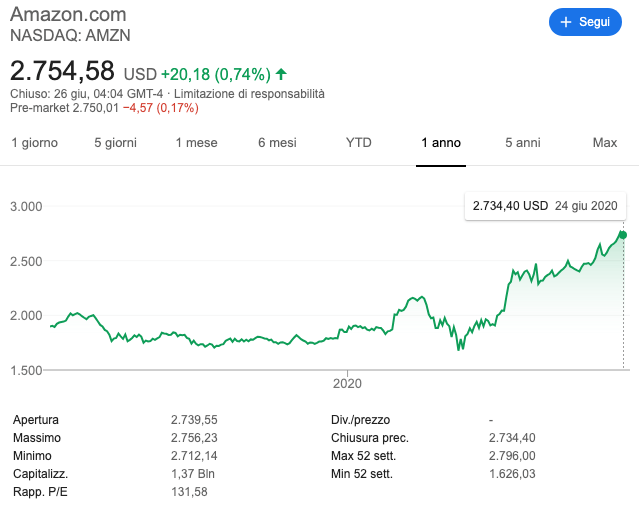
Task: Click the P/E value 131,58
Action: [x=189, y=492]
